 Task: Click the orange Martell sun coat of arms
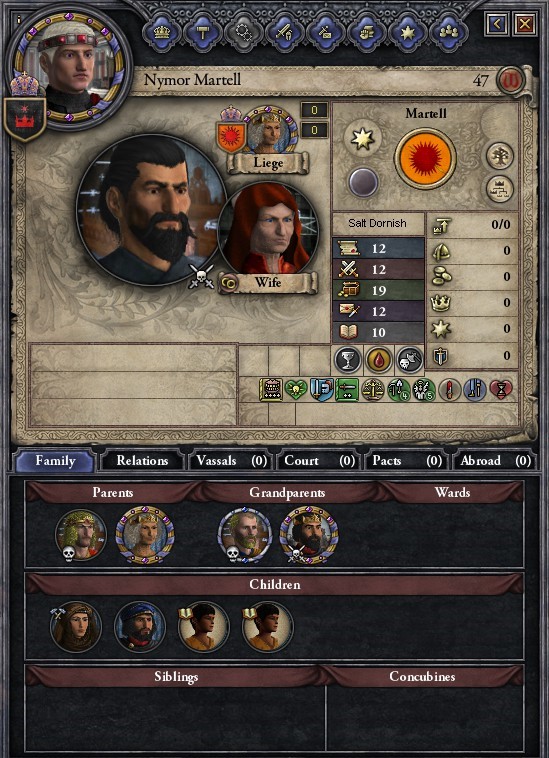click(425, 158)
